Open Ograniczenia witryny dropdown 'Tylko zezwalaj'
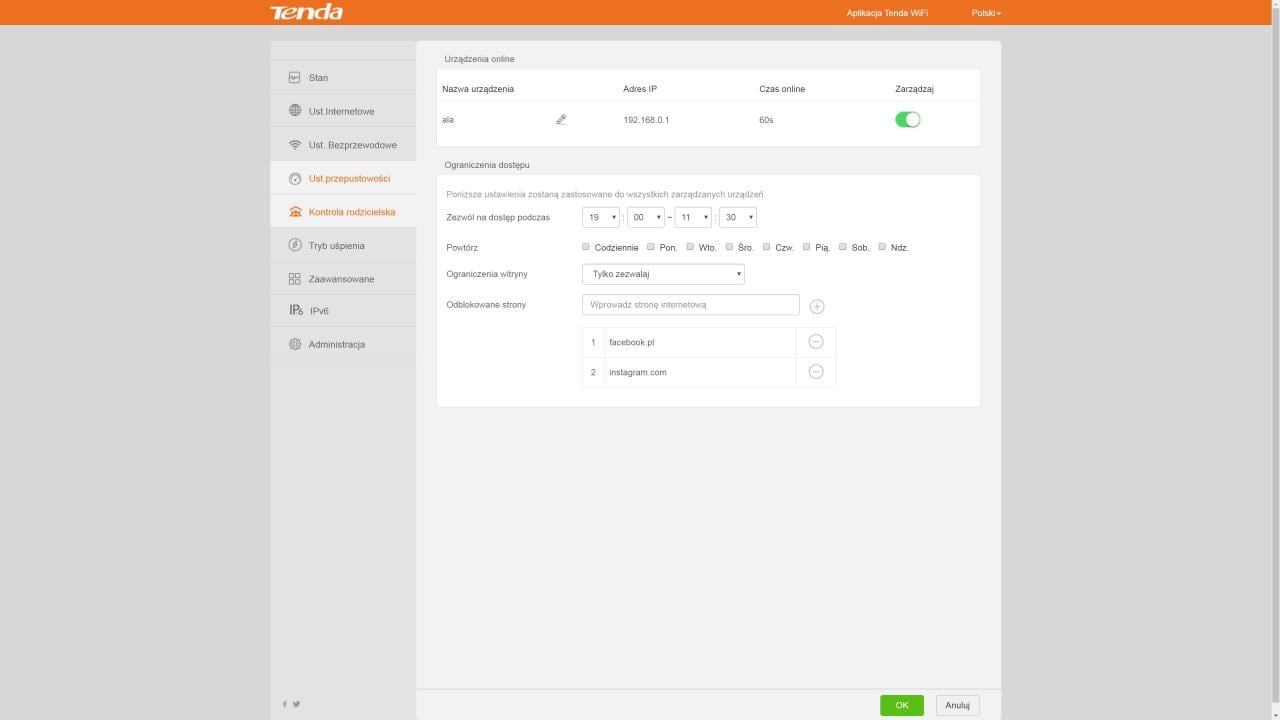The height and width of the screenshot is (720, 1280). [x=663, y=274]
